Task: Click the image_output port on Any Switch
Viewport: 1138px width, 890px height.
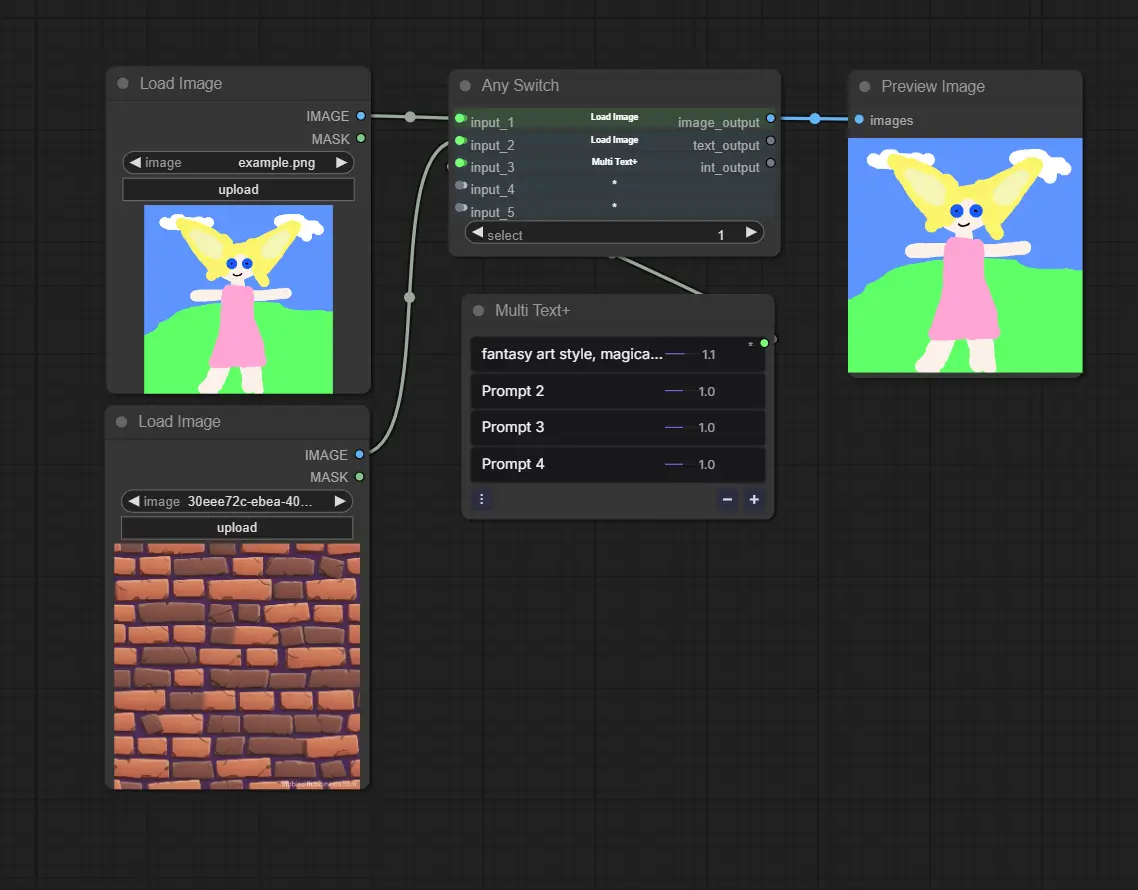Action: 770,119
